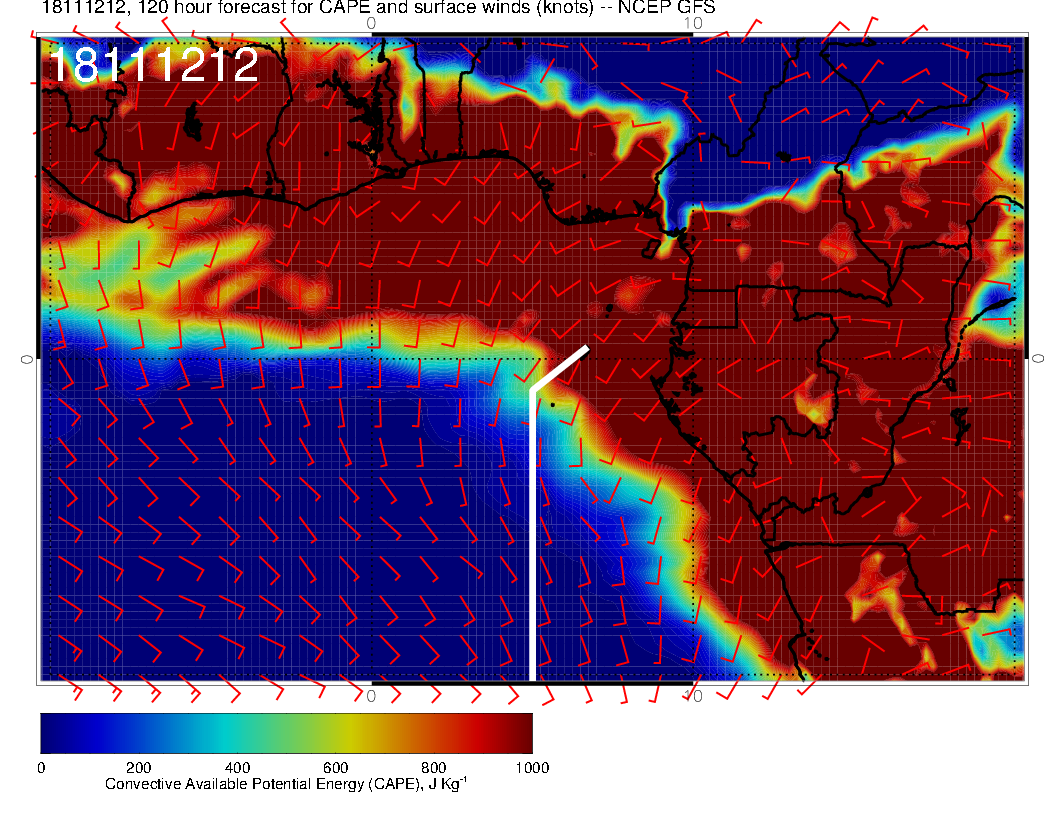Select the 200 tick label under the colorbar
The height and width of the screenshot is (816, 1056).
(x=138, y=768)
